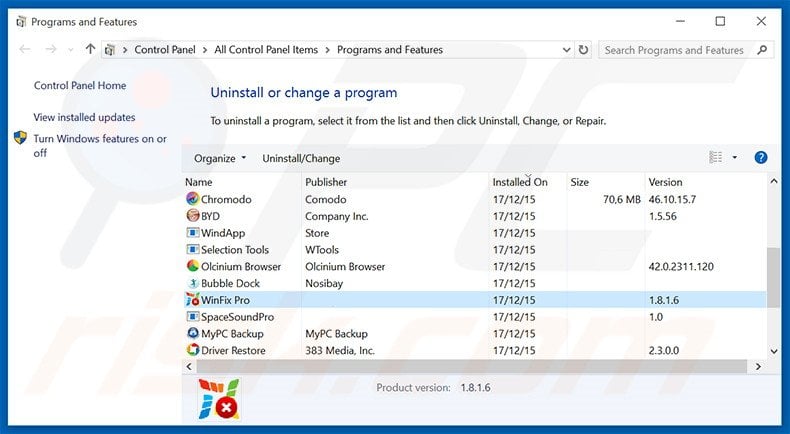This screenshot has height=434, width=790.
Task: Click the vertical scrollbar up arrow
Action: 774,181
